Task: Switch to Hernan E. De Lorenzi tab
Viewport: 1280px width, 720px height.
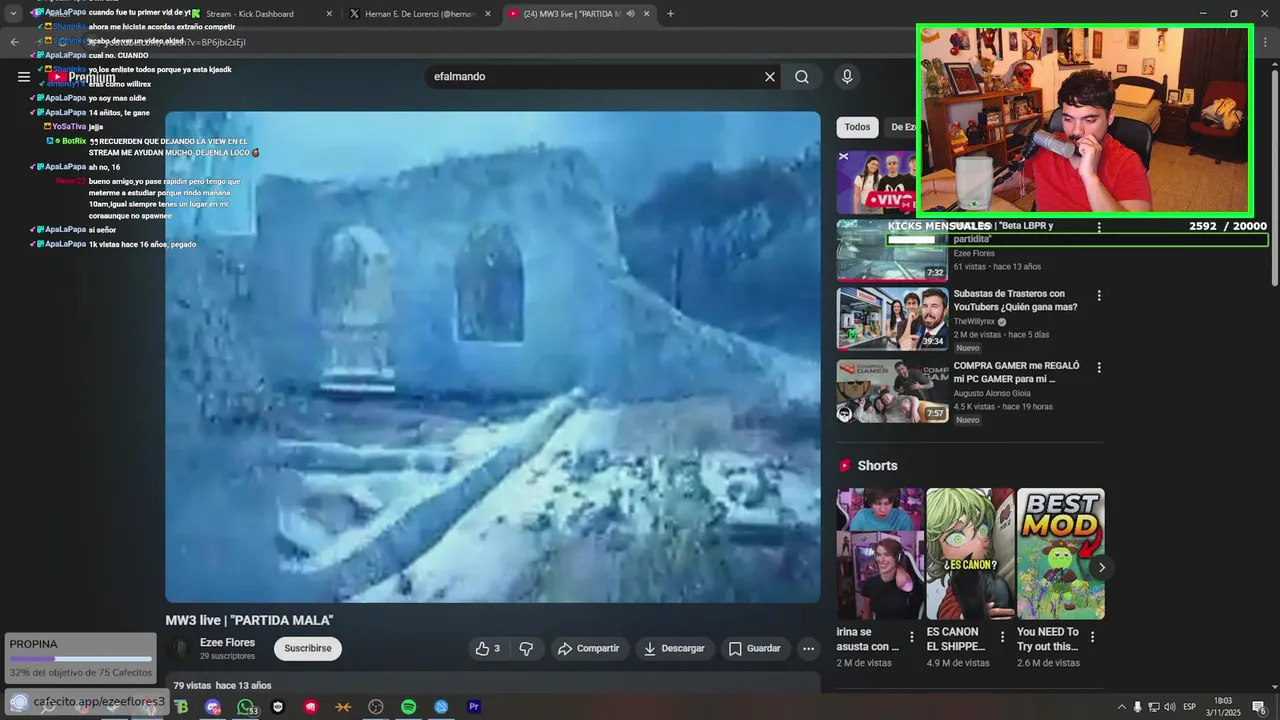Action: pyautogui.click(x=420, y=14)
